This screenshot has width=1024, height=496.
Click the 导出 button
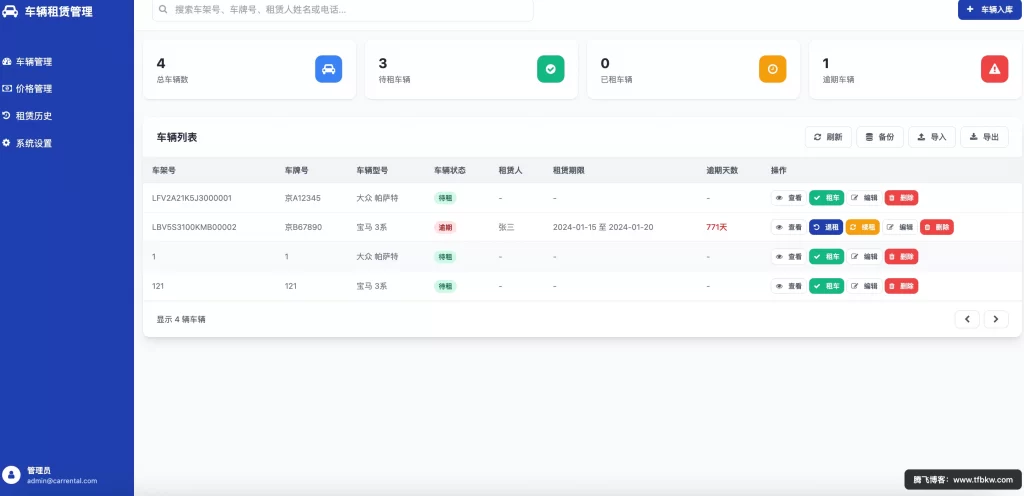[x=984, y=137]
